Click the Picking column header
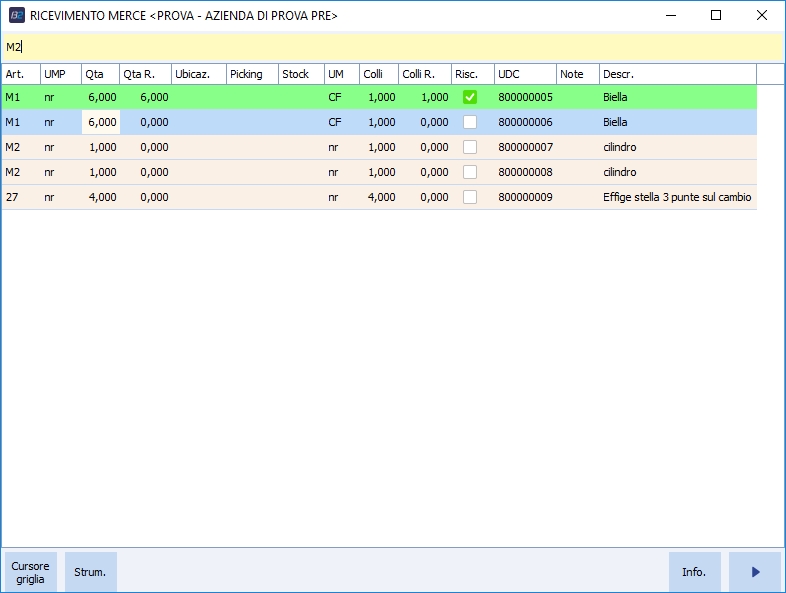This screenshot has height=593, width=786. pyautogui.click(x=252, y=74)
